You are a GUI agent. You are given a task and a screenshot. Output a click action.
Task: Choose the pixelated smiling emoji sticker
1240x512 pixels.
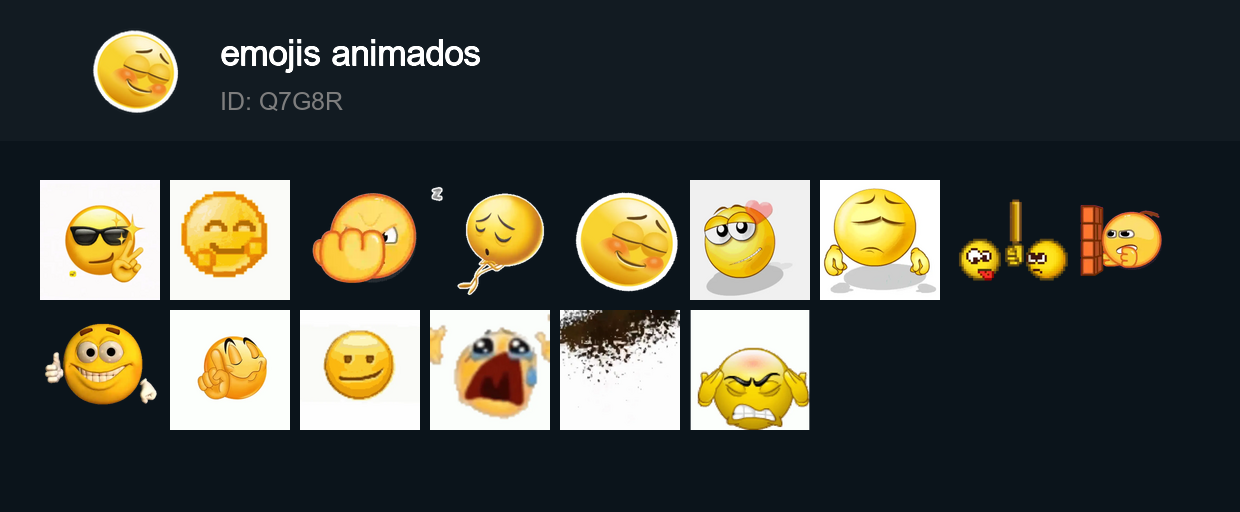point(230,240)
